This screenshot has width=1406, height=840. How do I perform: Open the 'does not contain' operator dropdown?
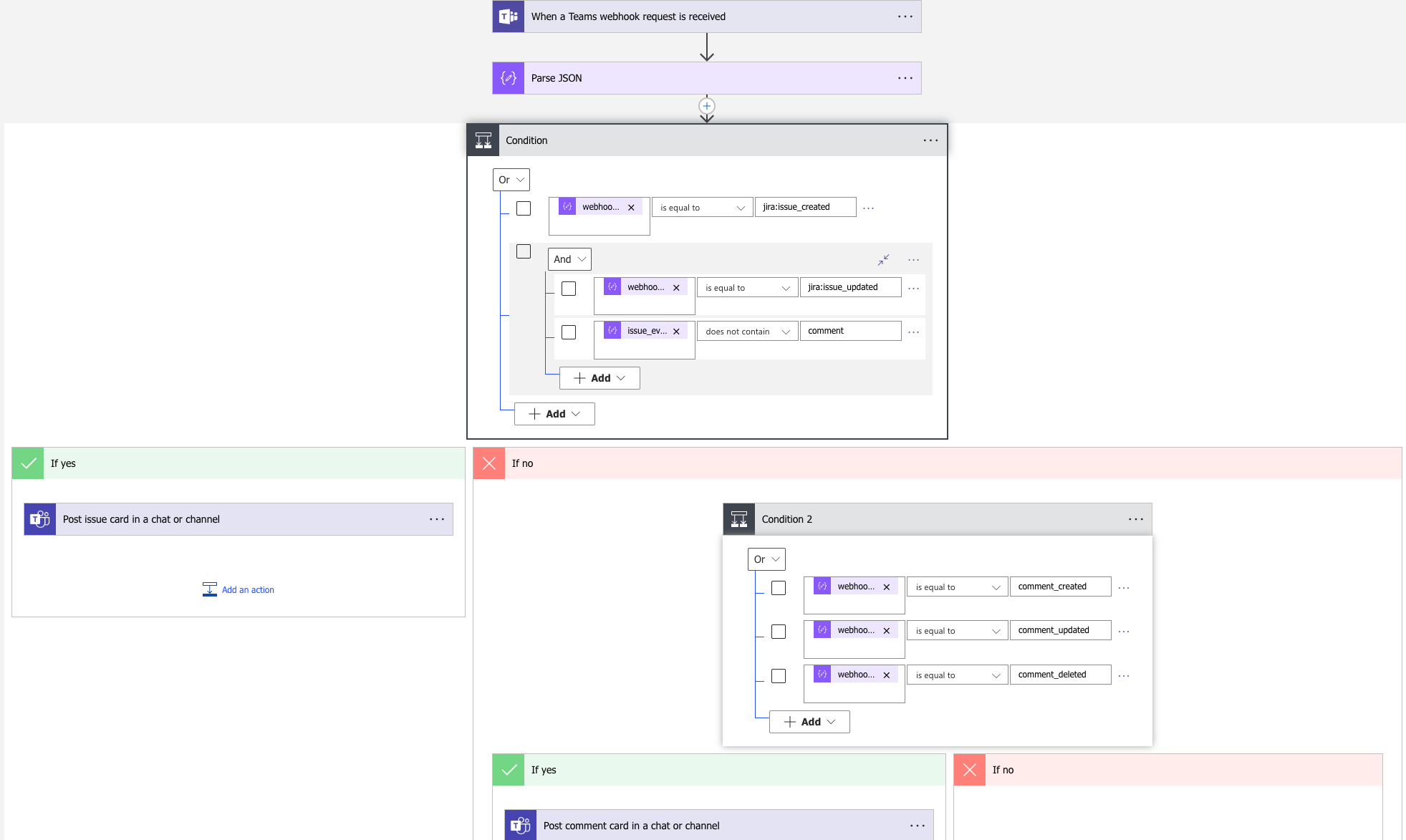click(747, 331)
